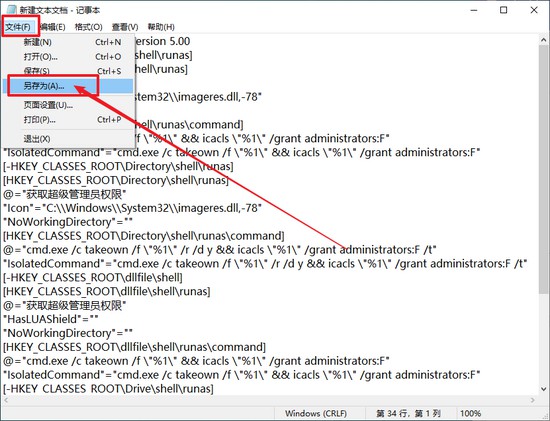Choose 退出(X) to exit Notepad
Screen dimensions: 550x421
[x=68, y=139]
